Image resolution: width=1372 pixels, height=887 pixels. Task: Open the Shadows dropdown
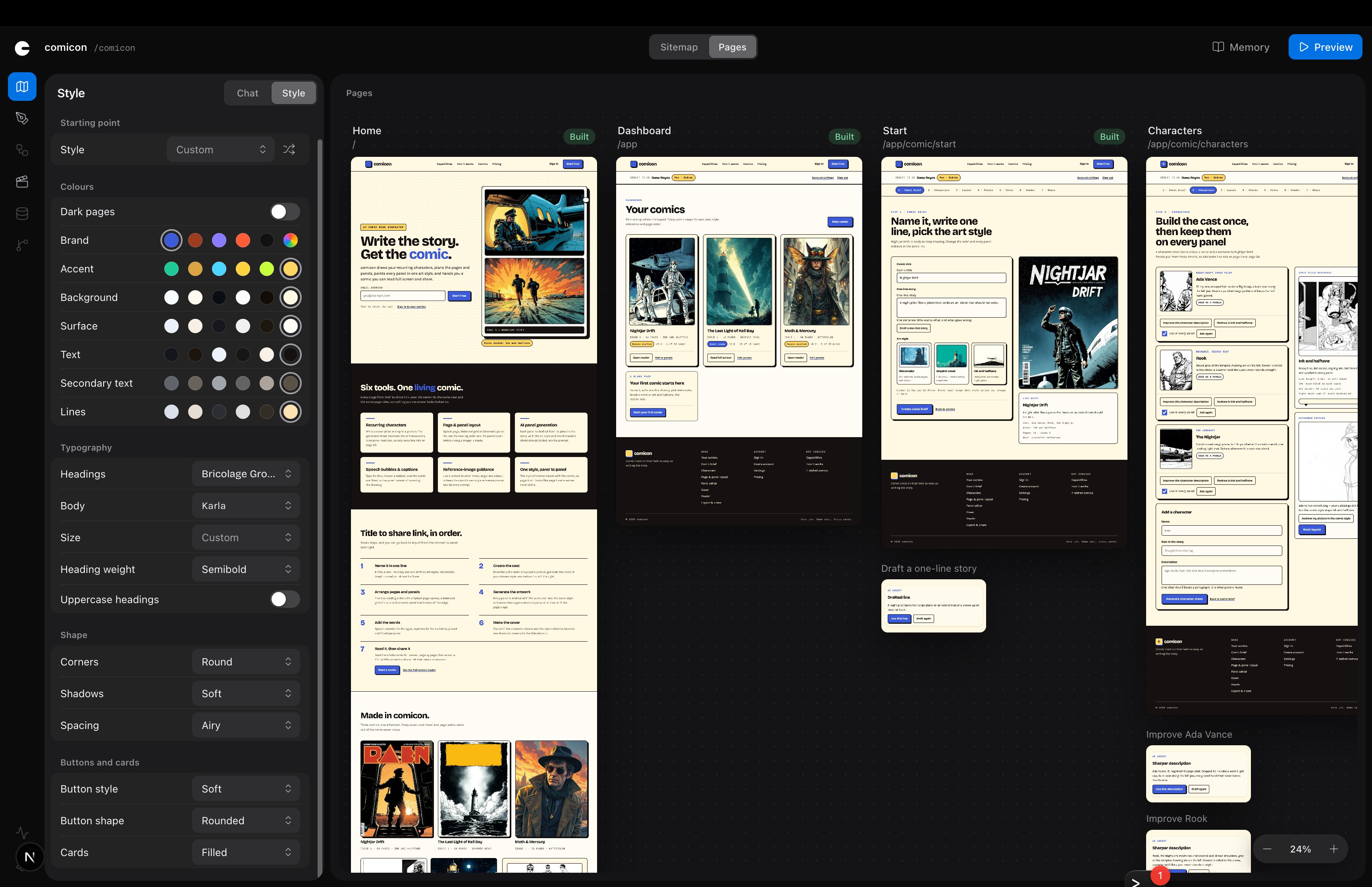[x=247, y=694]
